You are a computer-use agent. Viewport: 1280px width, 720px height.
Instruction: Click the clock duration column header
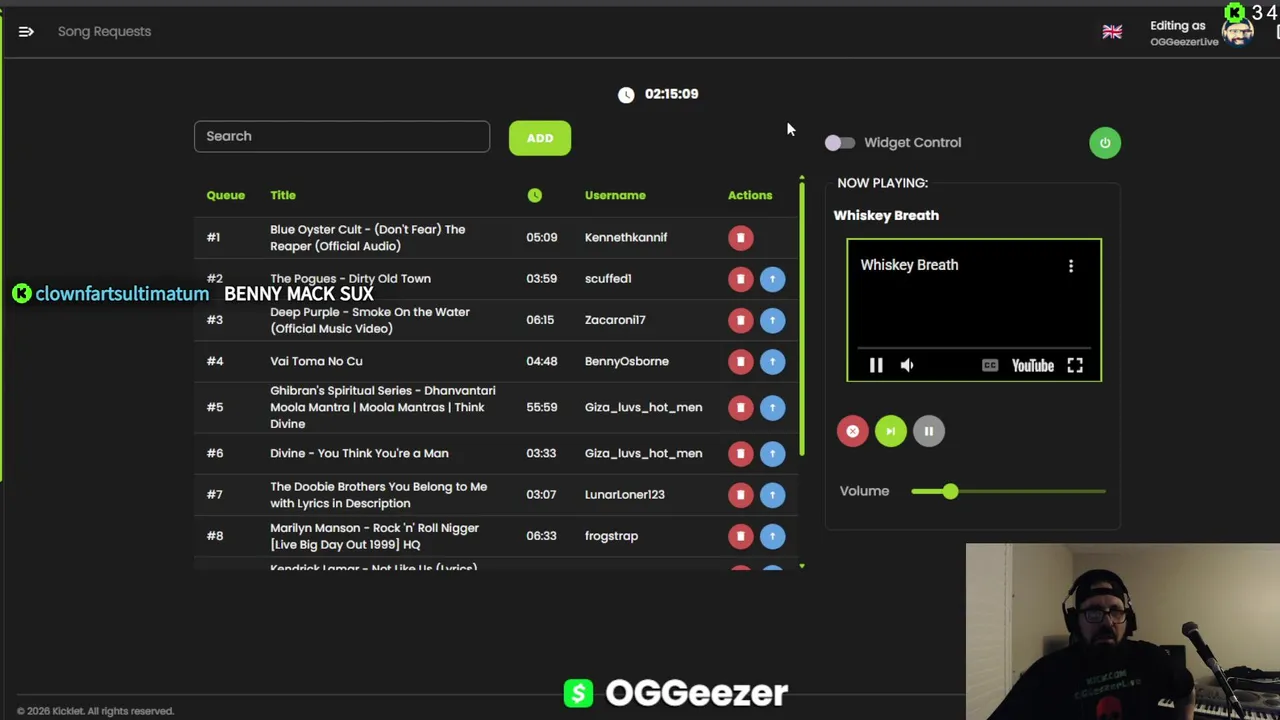click(535, 196)
